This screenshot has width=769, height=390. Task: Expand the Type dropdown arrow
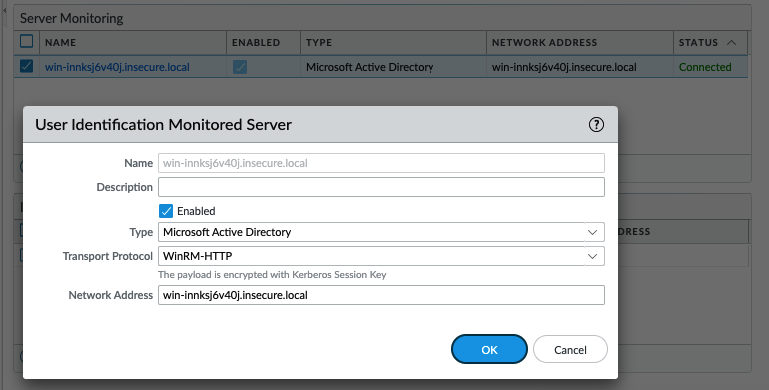click(x=592, y=232)
